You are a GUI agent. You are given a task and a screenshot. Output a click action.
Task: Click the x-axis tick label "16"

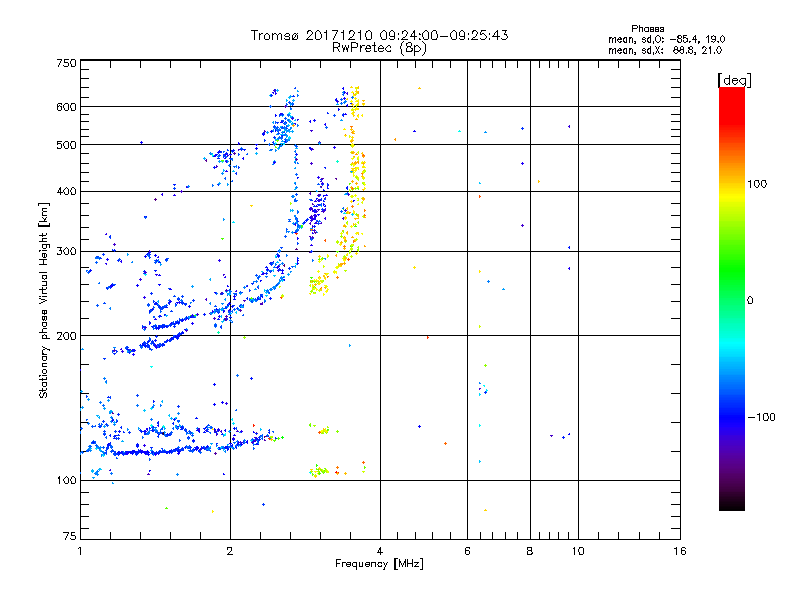click(680, 551)
